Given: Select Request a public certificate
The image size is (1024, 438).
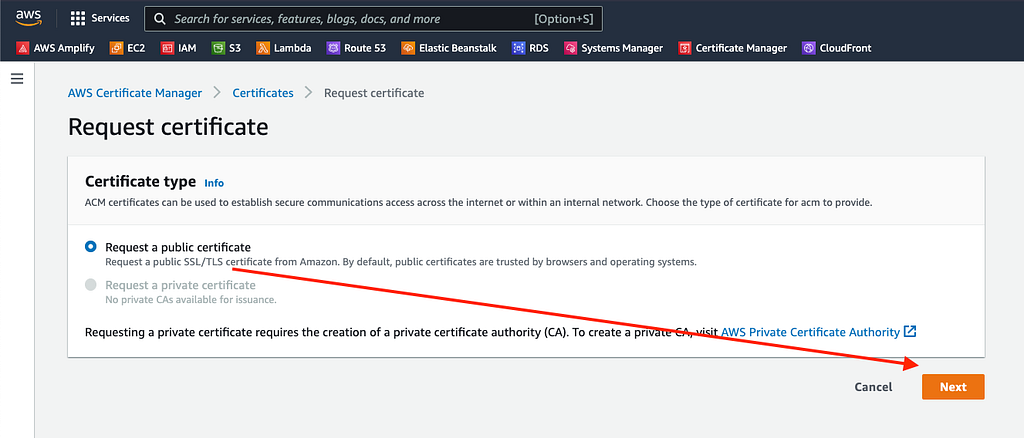Looking at the screenshot, I should tap(91, 247).
